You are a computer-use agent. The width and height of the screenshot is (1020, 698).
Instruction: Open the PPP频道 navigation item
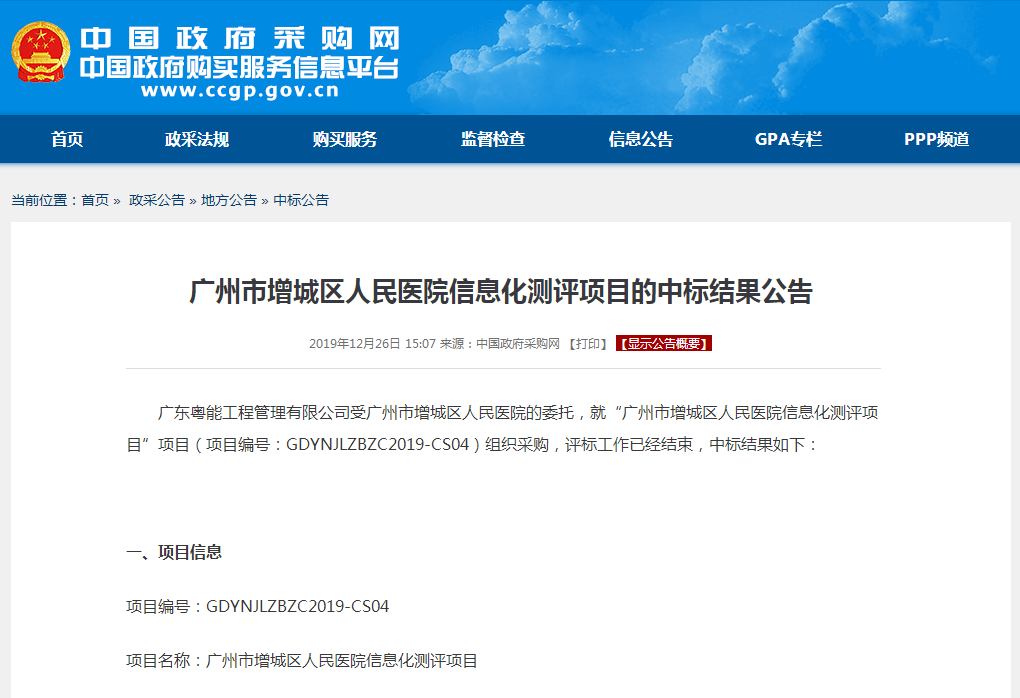point(936,139)
